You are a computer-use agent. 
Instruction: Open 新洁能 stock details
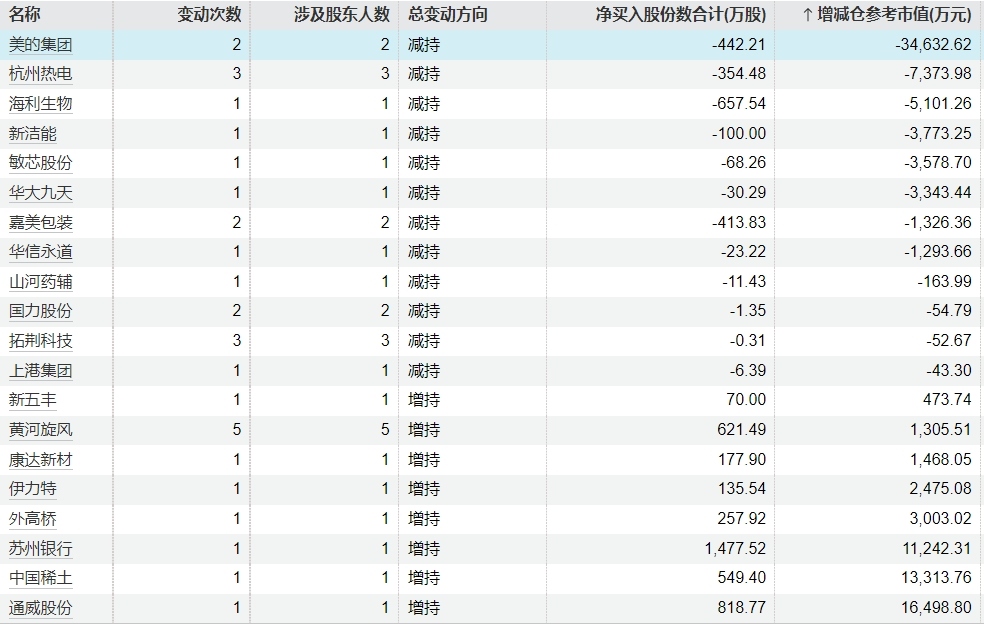[33, 133]
